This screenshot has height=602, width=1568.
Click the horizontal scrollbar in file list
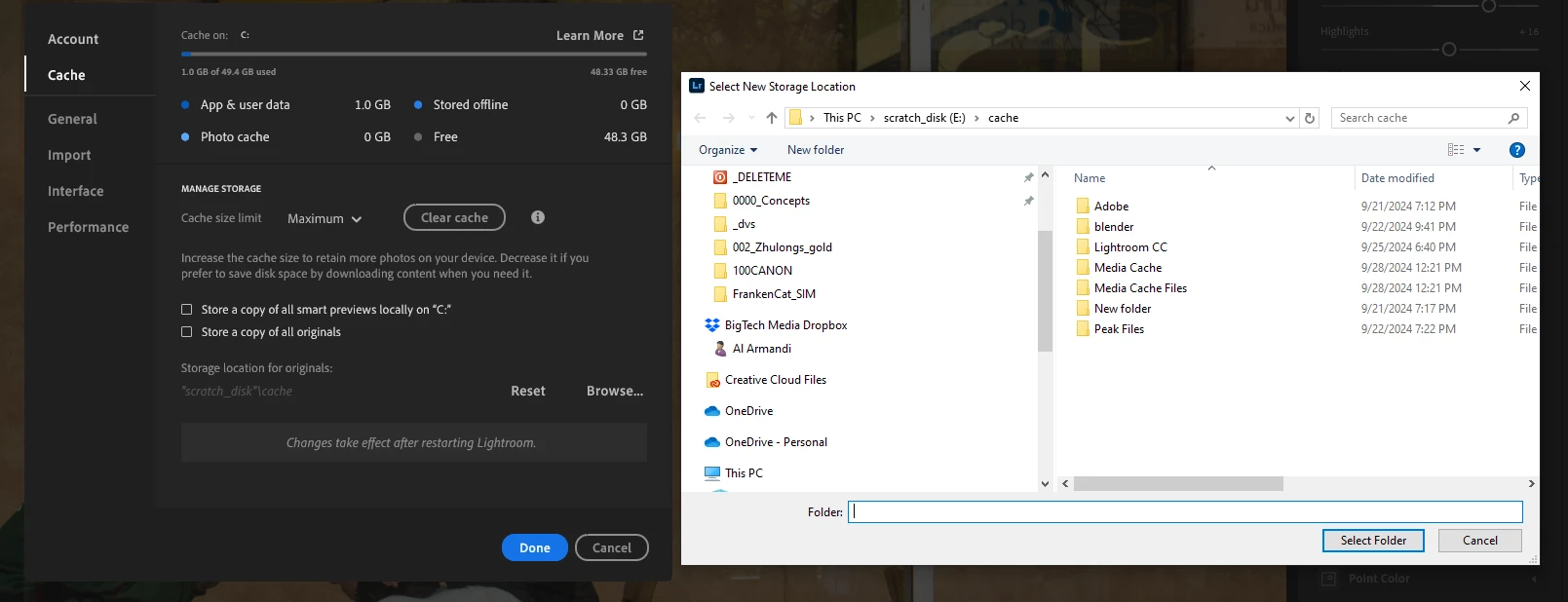[1178, 484]
